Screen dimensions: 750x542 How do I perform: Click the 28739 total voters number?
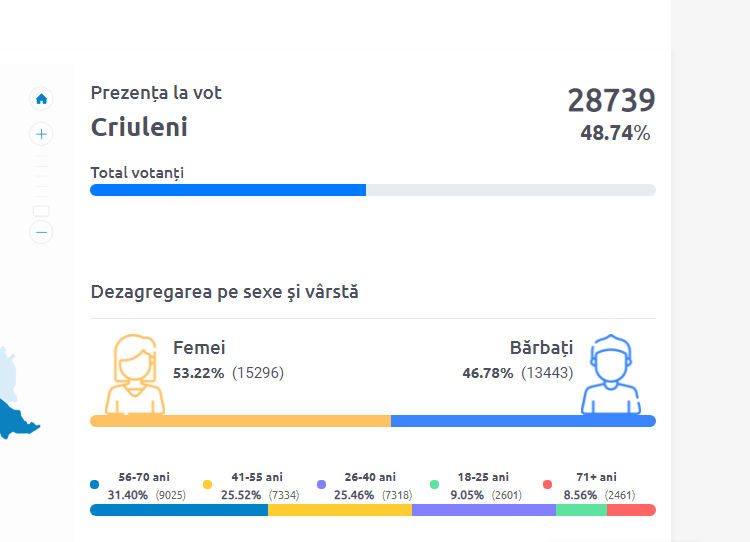(x=611, y=101)
